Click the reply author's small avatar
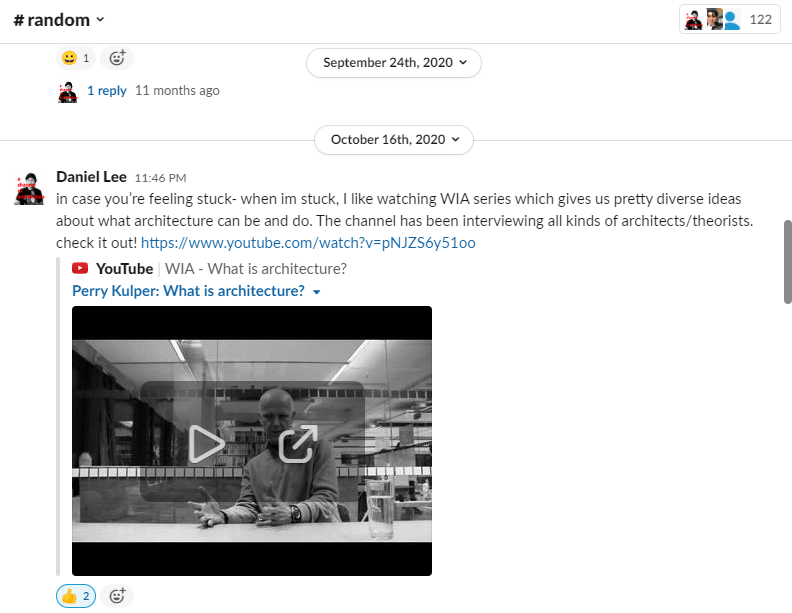 pyautogui.click(x=67, y=91)
